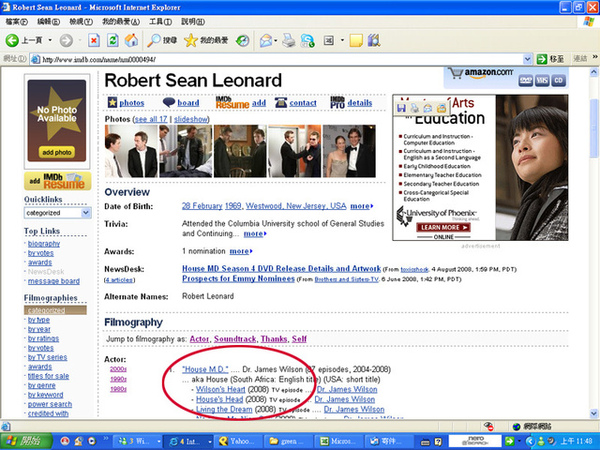Click the yellow note toolbar icon
Screen dimensions: 600x450
tap(356, 40)
